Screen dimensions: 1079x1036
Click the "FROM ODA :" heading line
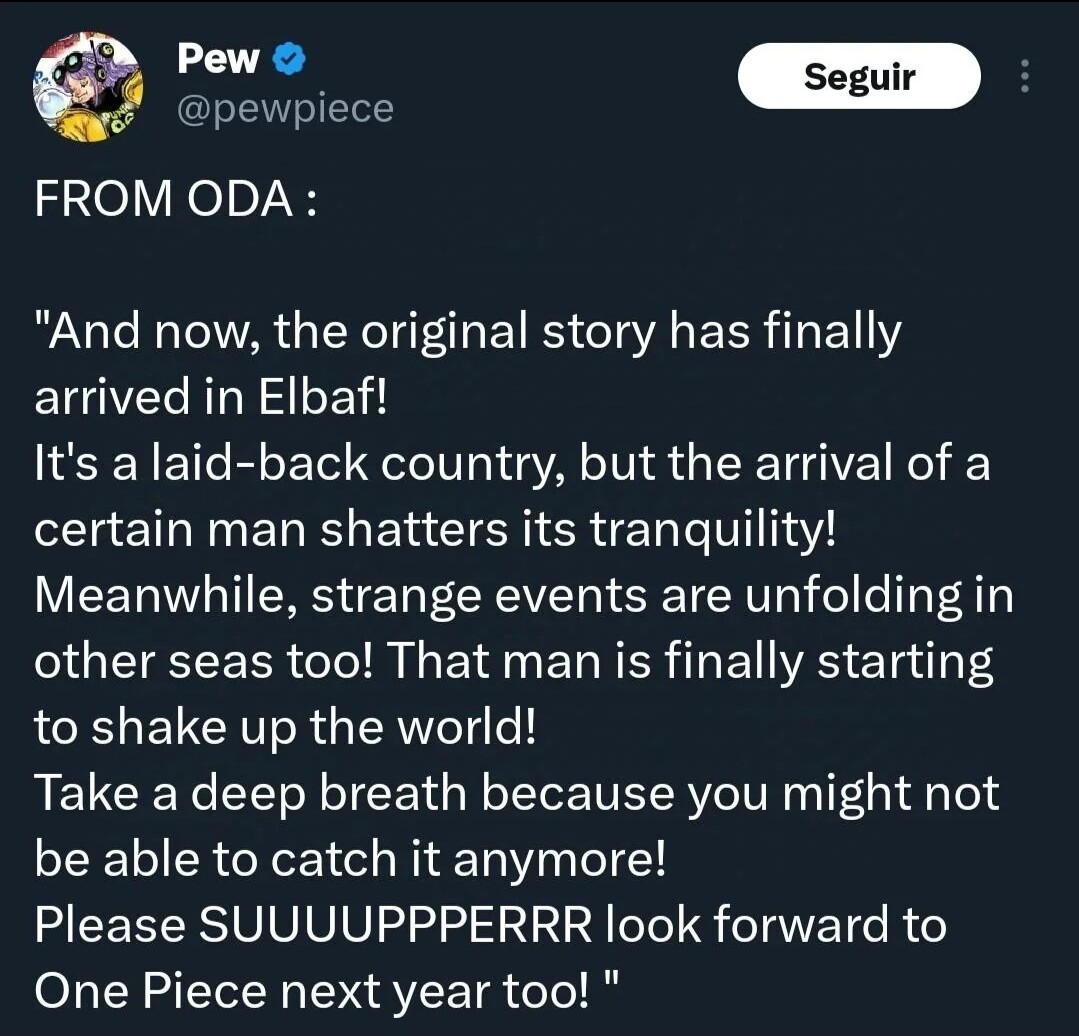[x=176, y=199]
